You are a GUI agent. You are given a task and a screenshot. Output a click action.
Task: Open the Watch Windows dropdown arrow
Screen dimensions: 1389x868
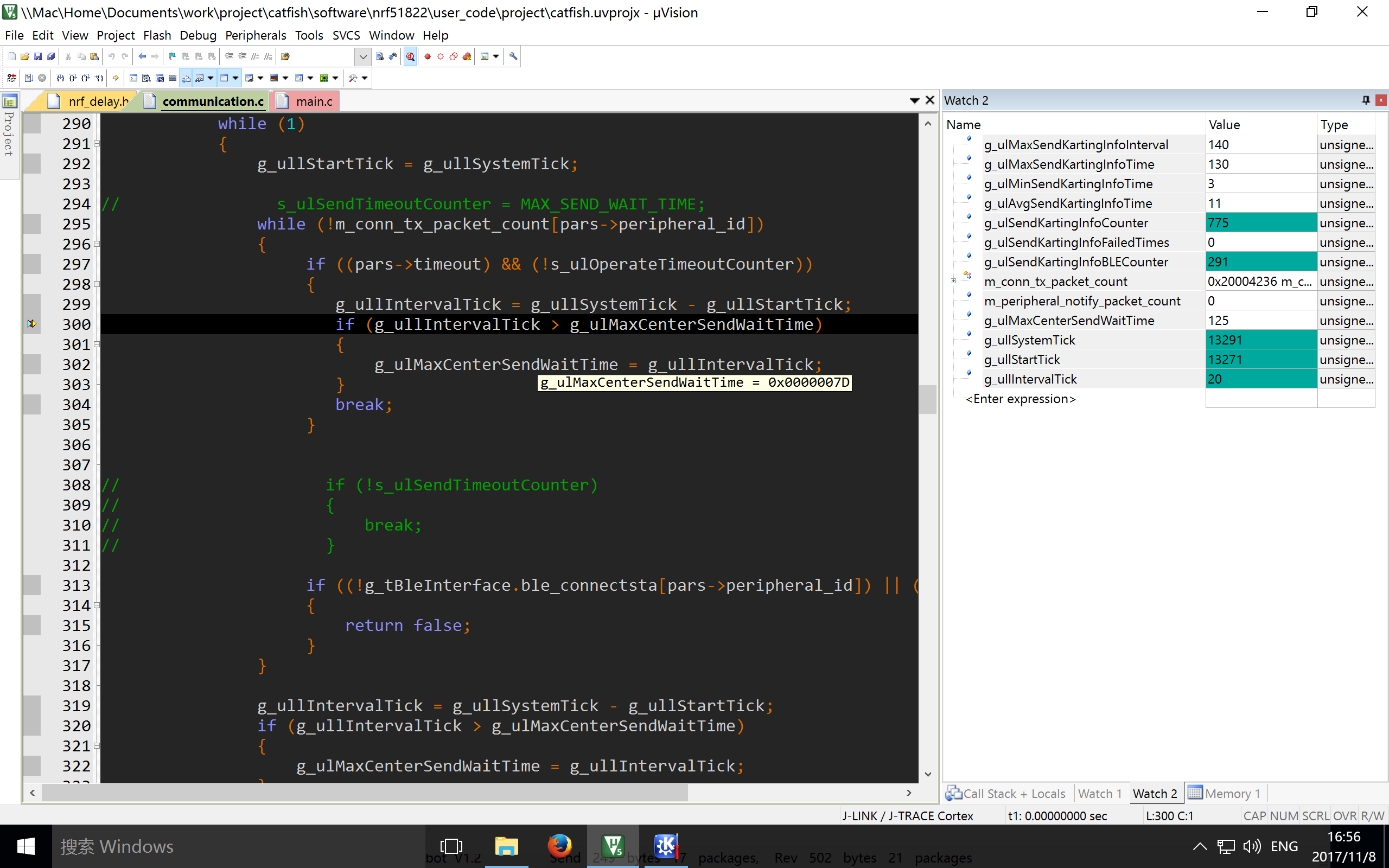tap(211, 78)
